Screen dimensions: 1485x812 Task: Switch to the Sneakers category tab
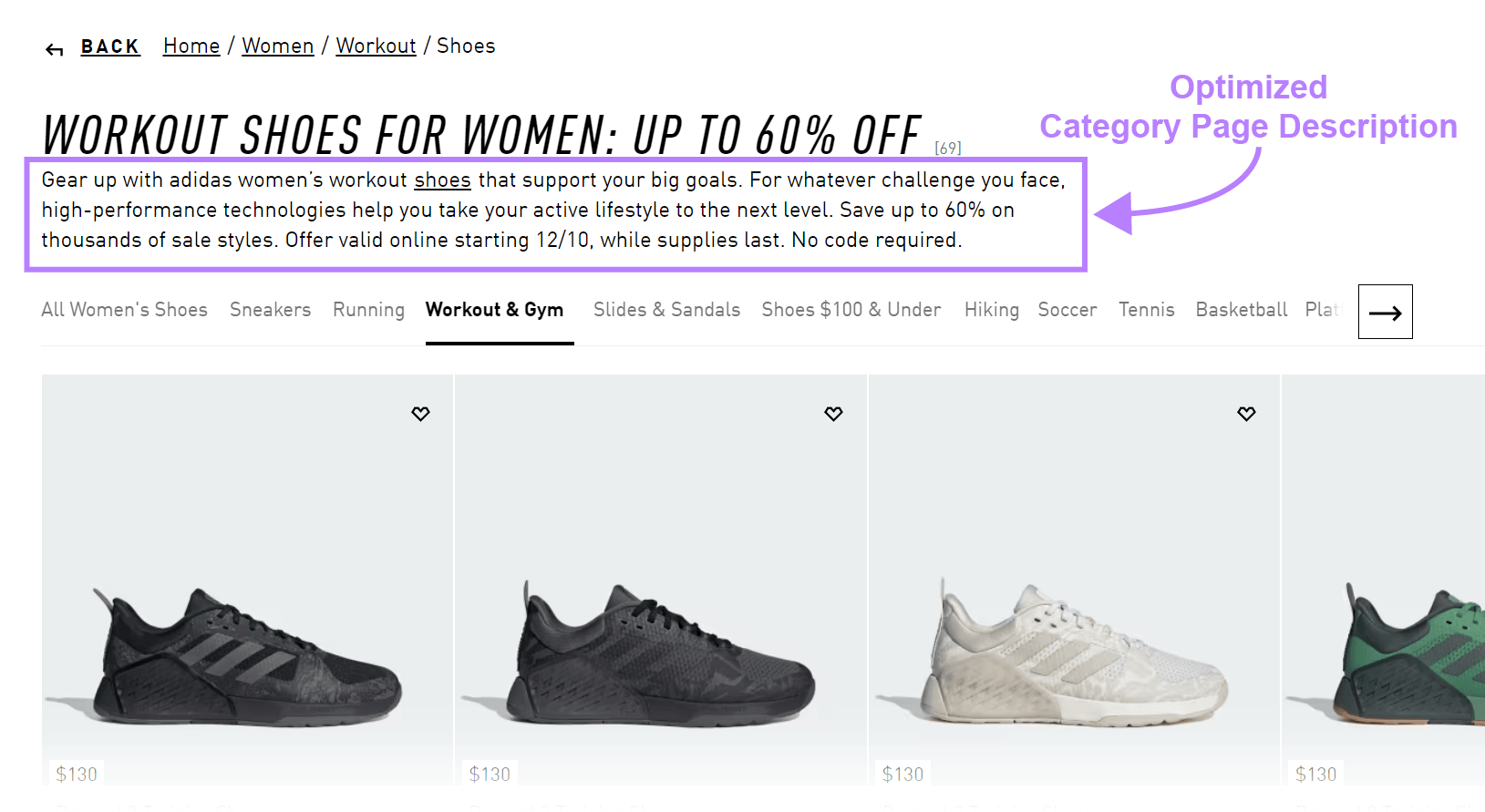[x=270, y=310]
